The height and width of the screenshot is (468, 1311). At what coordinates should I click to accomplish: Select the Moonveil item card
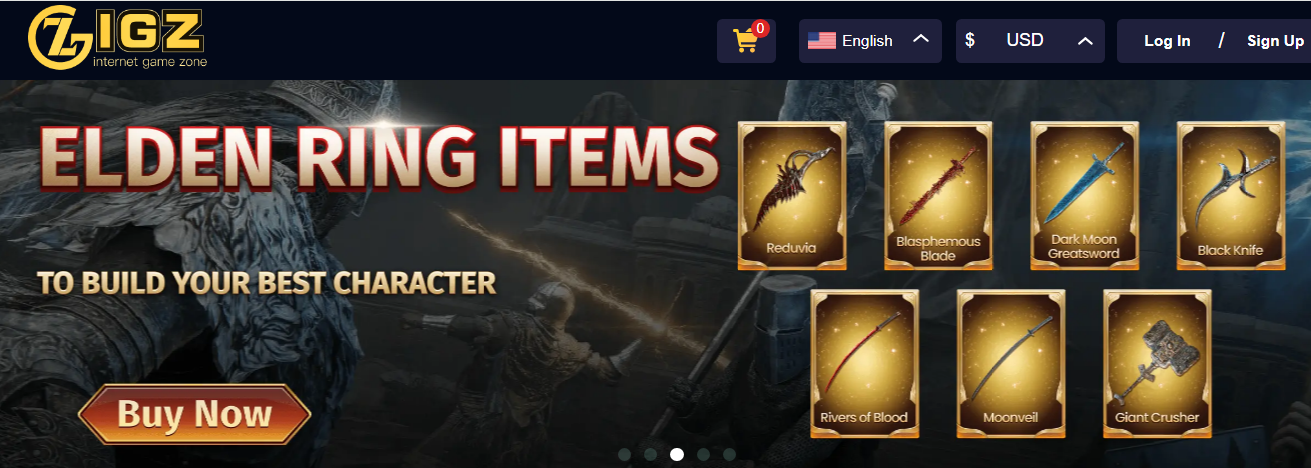(x=1011, y=363)
